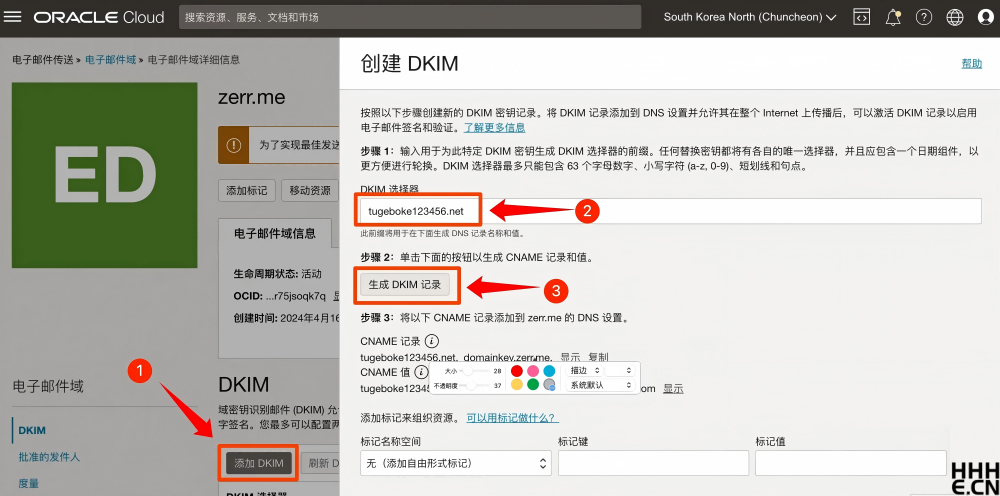The height and width of the screenshot is (496, 1000).
Task: Open the 了解更多信息 link
Action: (x=494, y=127)
